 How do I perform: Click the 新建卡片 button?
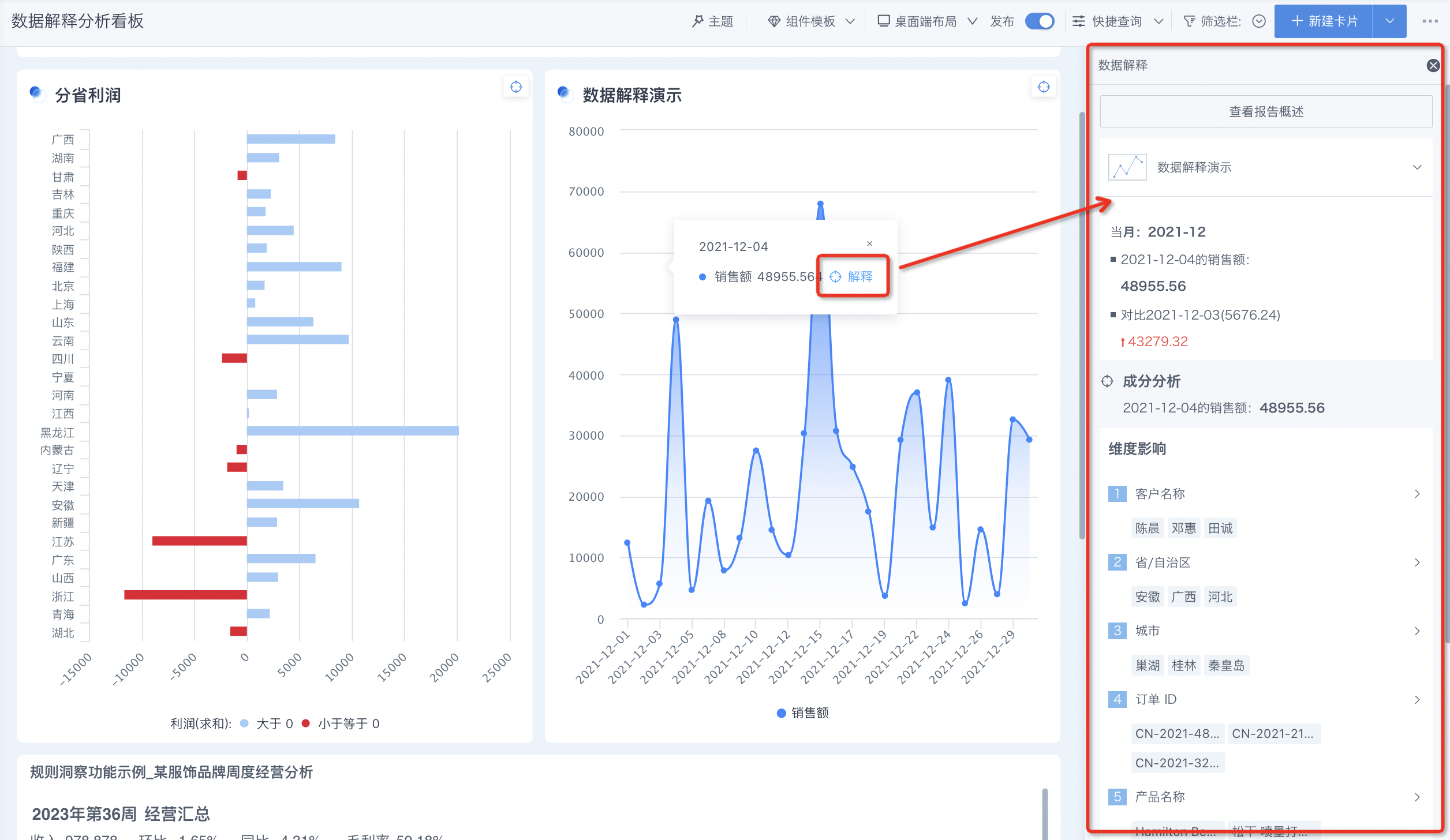coord(1324,21)
